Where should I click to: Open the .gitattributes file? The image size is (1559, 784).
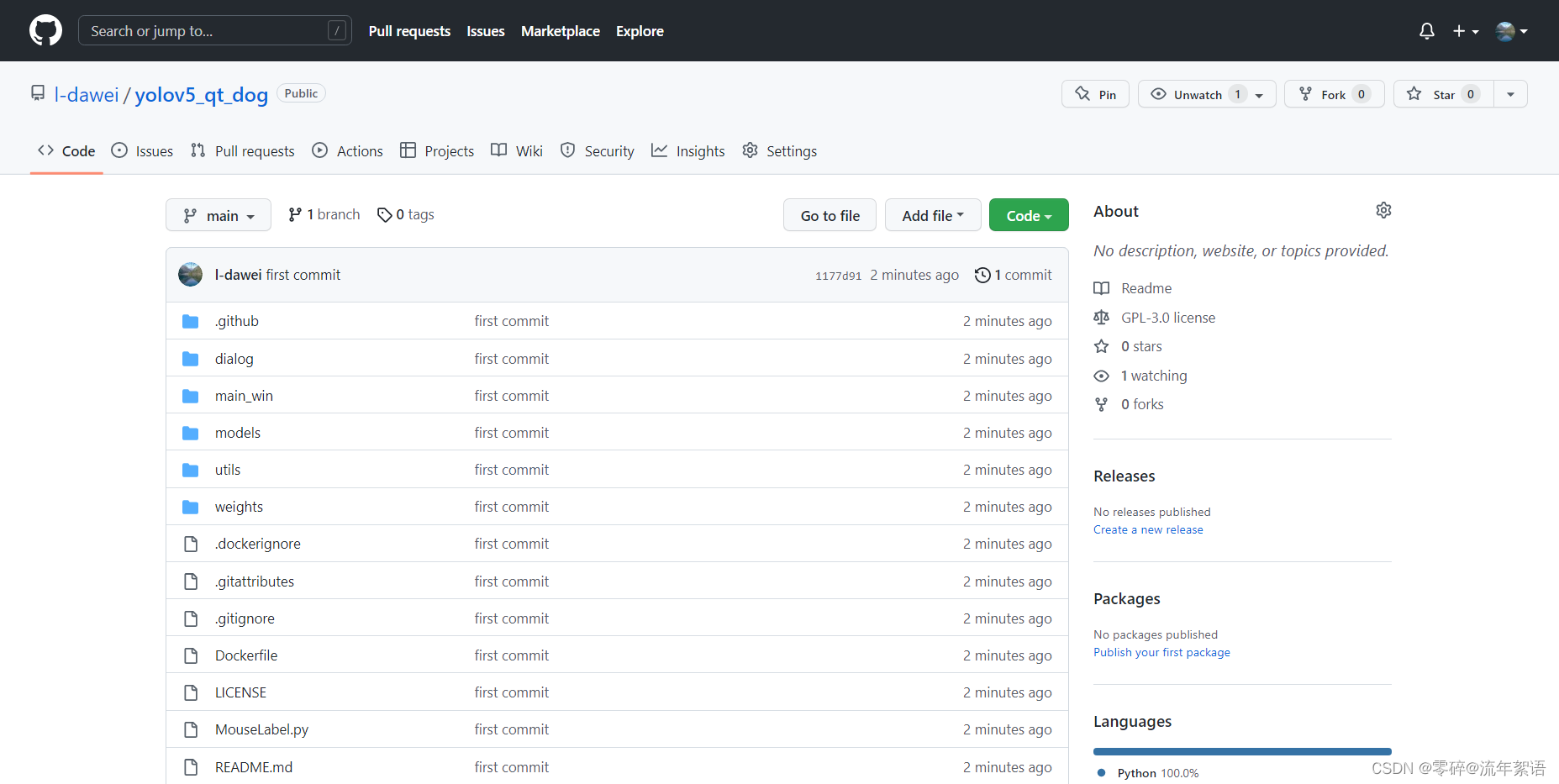pos(255,581)
